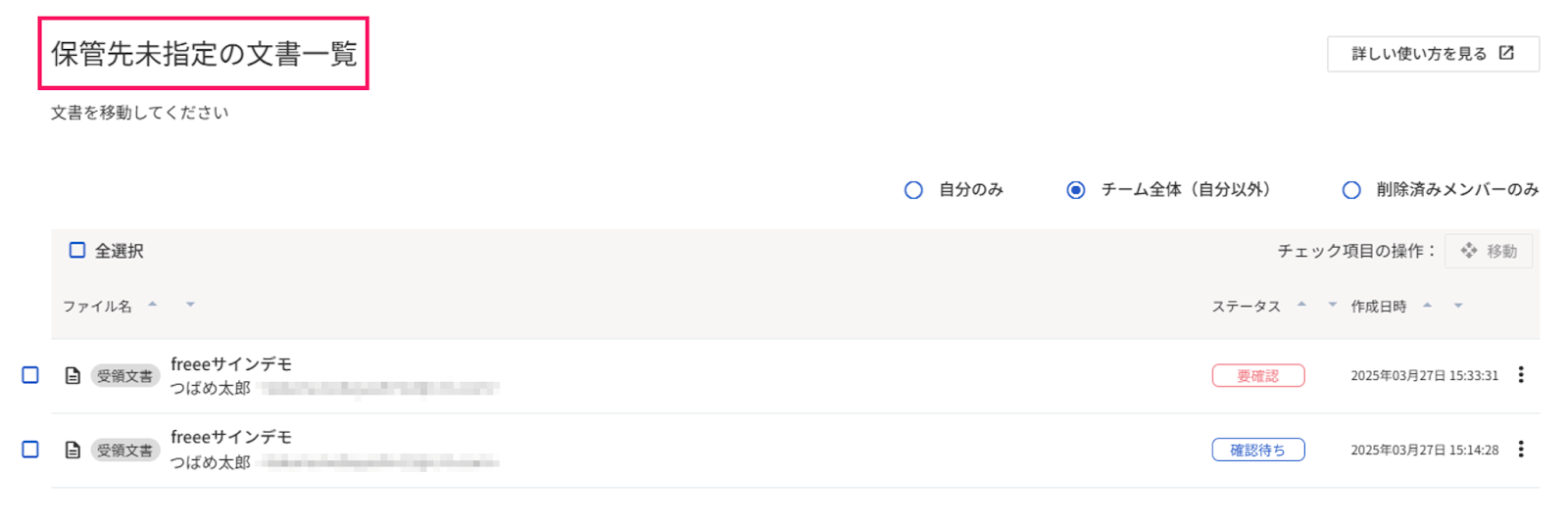Select the 自分のみ radio option

[913, 190]
